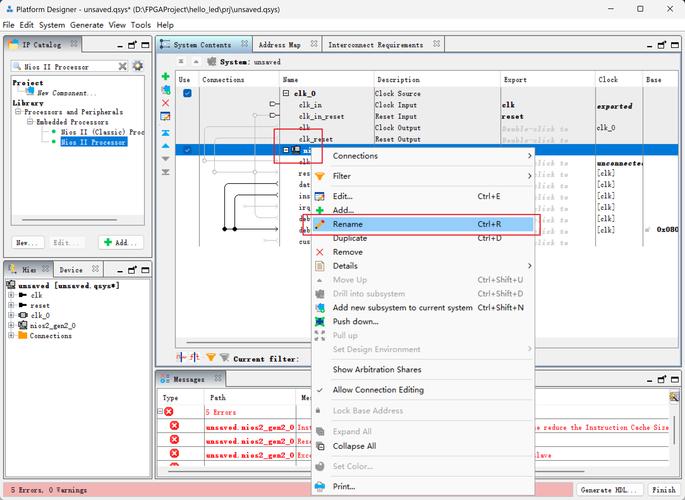
Task: Choose Collapse All from the context menu
Action: pyautogui.click(x=423, y=446)
